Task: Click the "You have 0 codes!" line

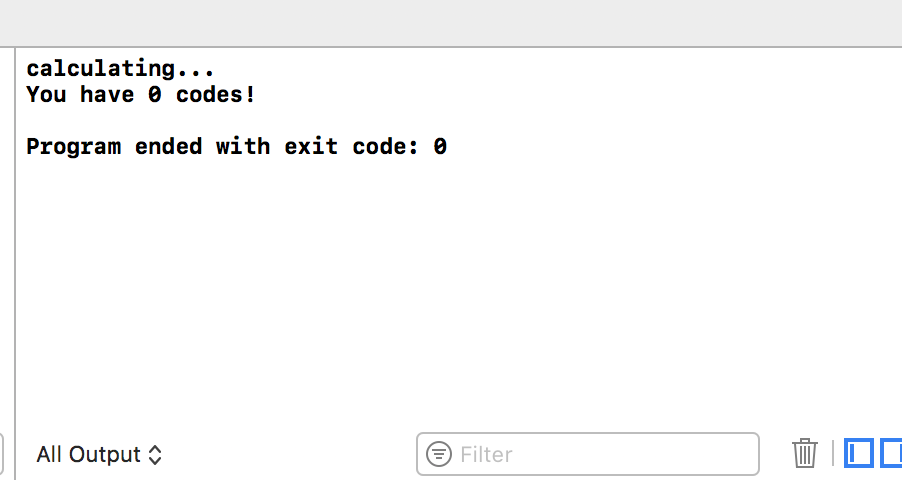Action: [x=141, y=94]
